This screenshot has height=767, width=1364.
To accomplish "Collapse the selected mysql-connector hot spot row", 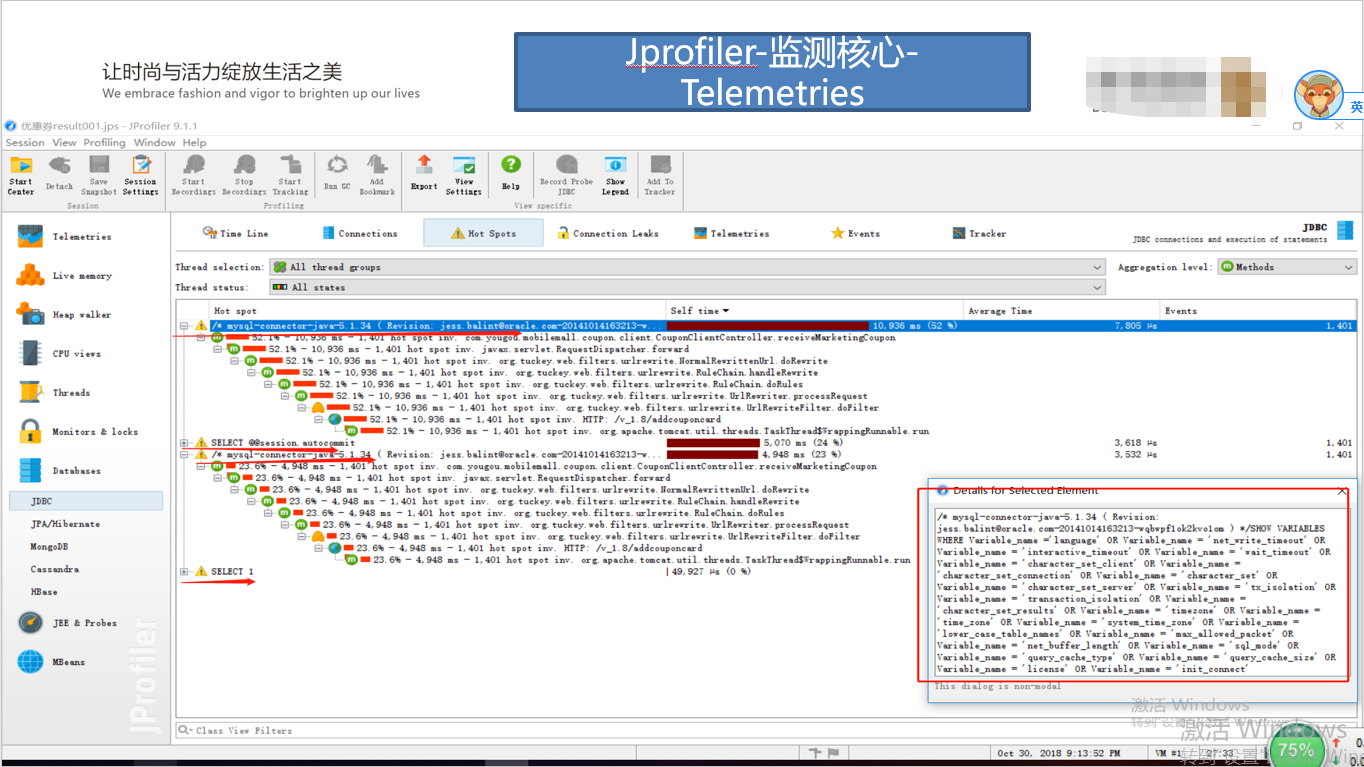I will (184, 326).
